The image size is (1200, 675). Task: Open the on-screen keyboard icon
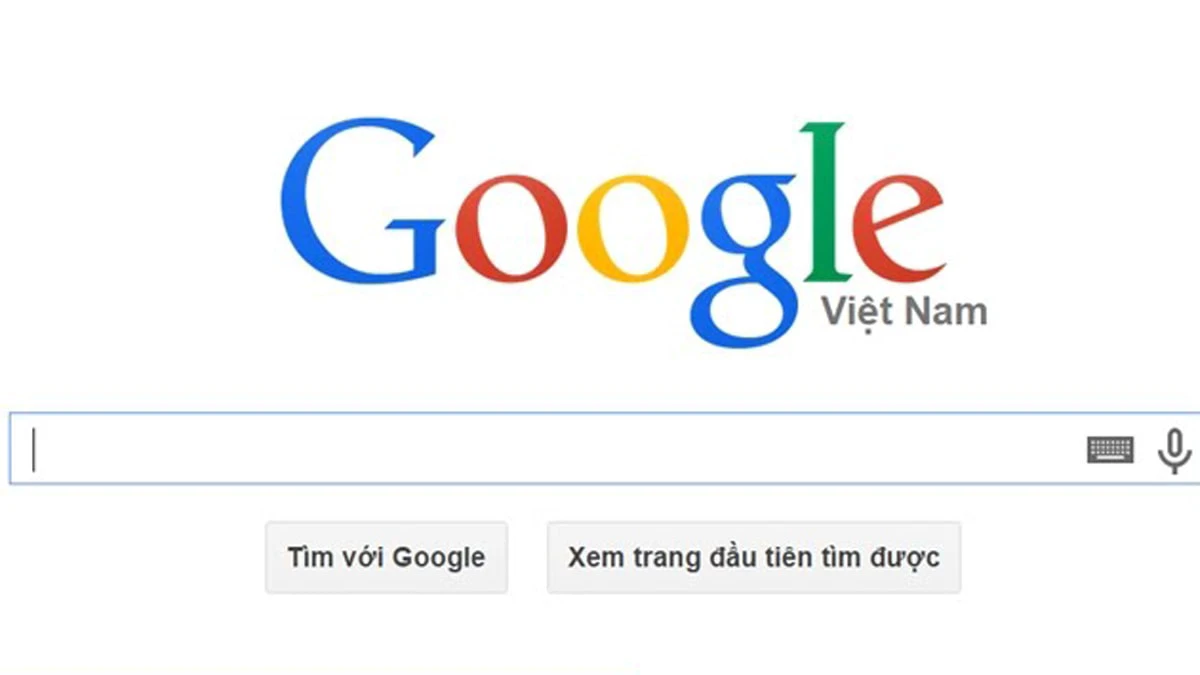1110,450
